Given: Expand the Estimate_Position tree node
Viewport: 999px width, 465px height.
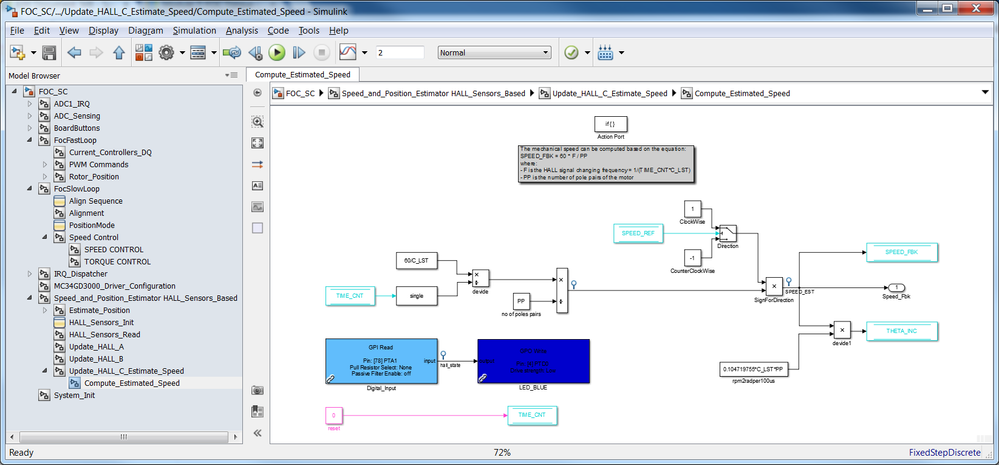Looking at the screenshot, I should [x=45, y=310].
